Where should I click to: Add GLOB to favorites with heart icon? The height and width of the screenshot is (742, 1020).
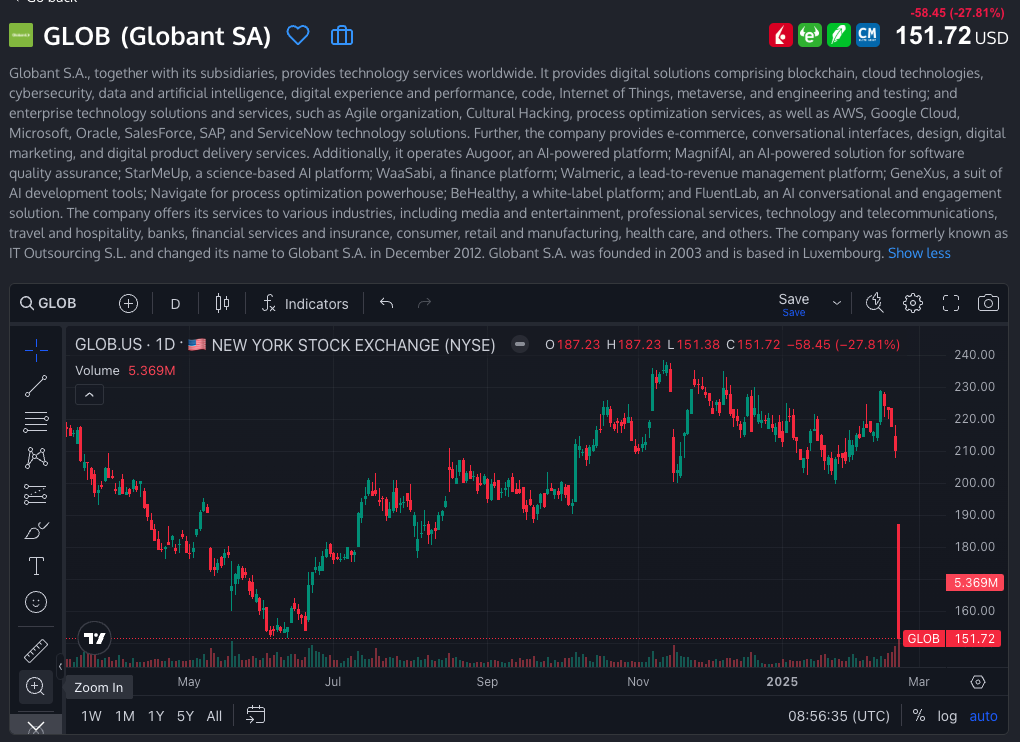tap(298, 35)
